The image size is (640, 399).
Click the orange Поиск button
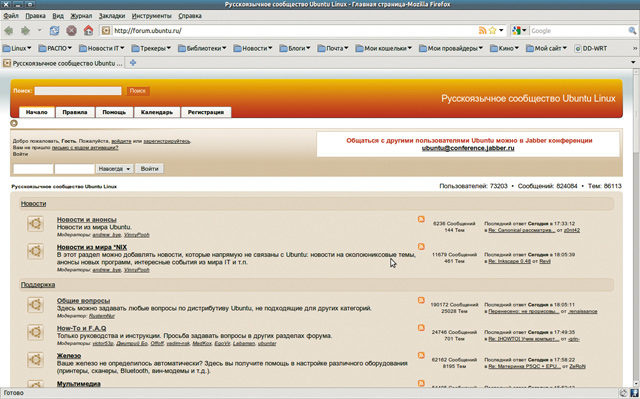pyautogui.click(x=138, y=91)
